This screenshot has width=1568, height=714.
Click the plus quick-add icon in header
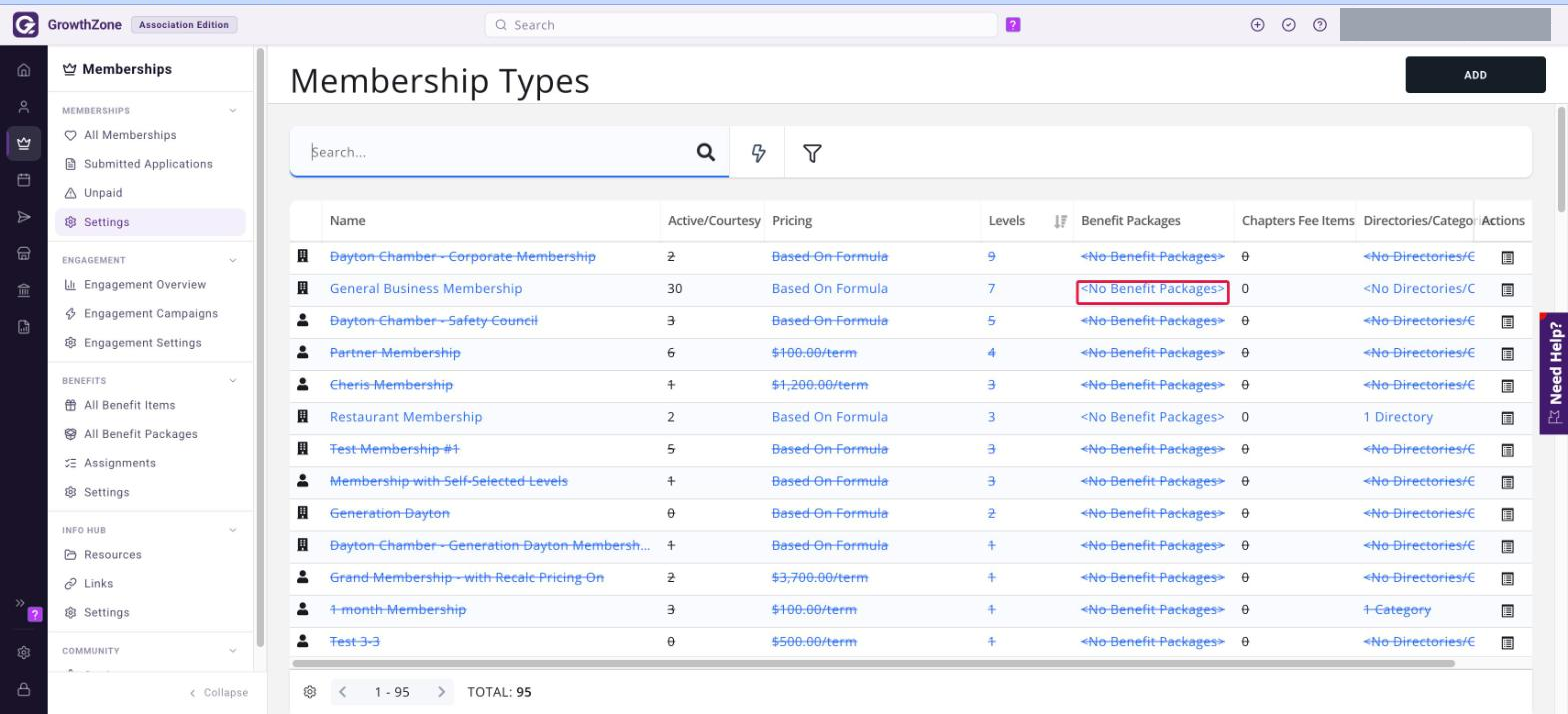(x=1258, y=25)
